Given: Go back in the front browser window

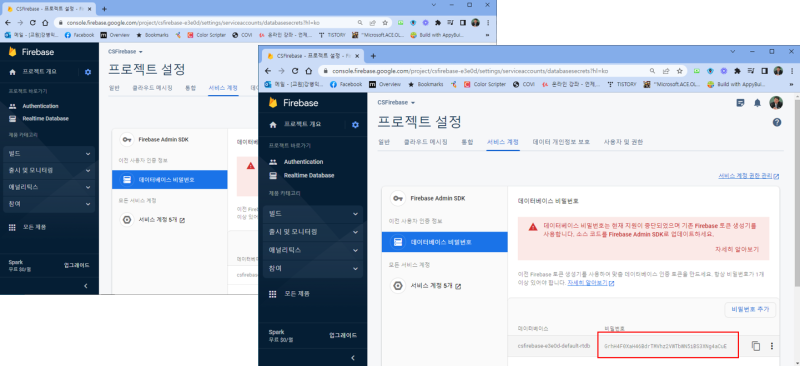Looking at the screenshot, I should pos(268,71).
